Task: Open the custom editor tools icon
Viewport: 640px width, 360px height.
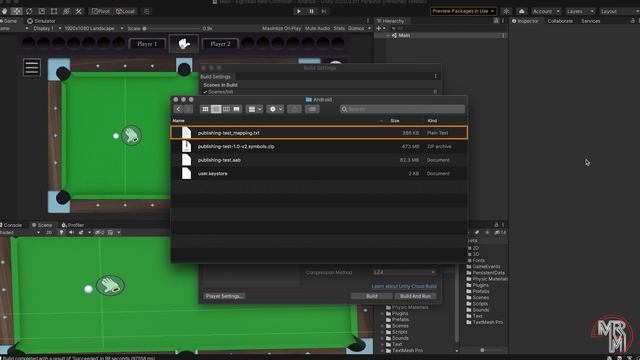Action: tap(78, 11)
